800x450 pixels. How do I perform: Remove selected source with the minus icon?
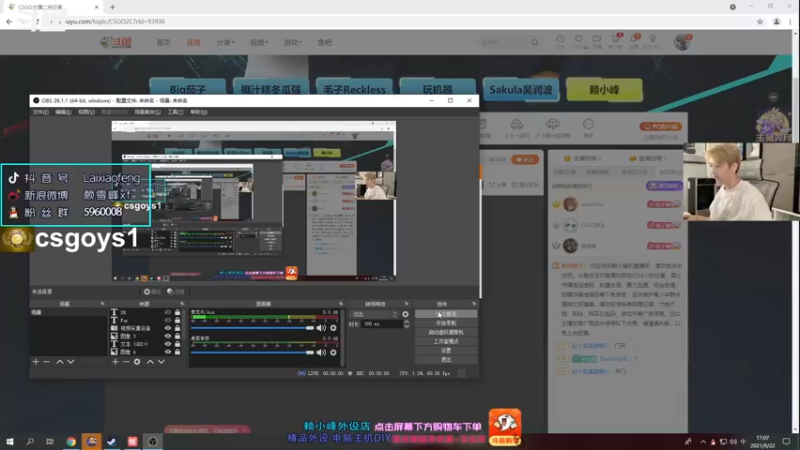(x=126, y=362)
